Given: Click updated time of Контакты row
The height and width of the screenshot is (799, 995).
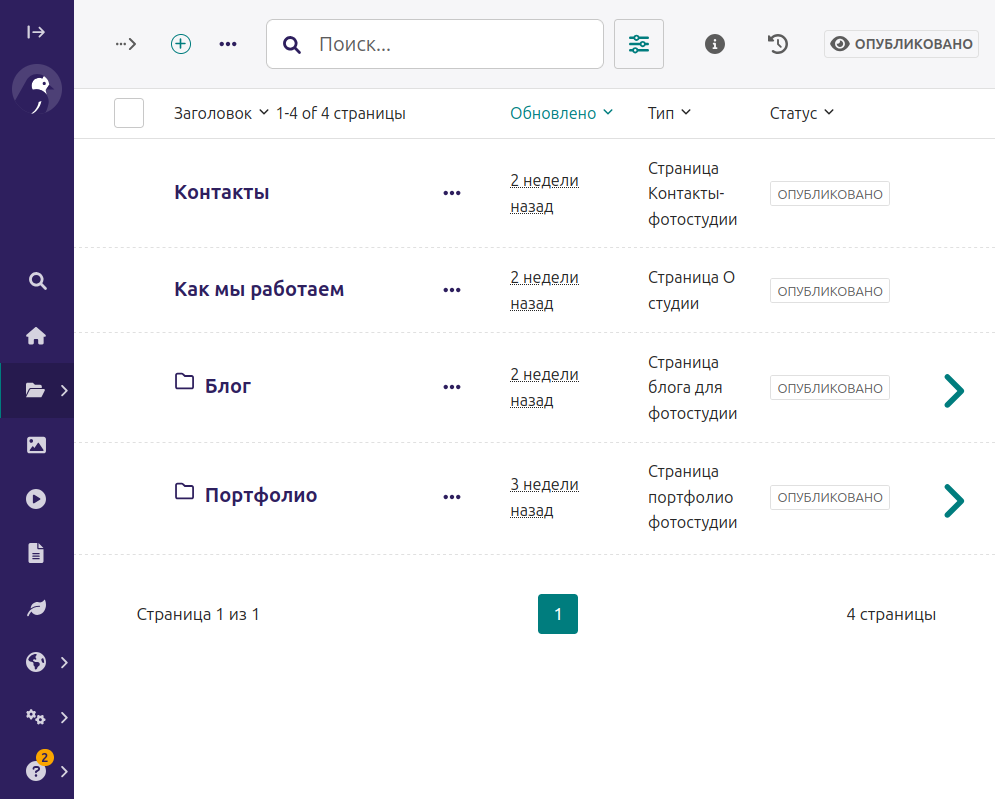Looking at the screenshot, I should pos(544,194).
